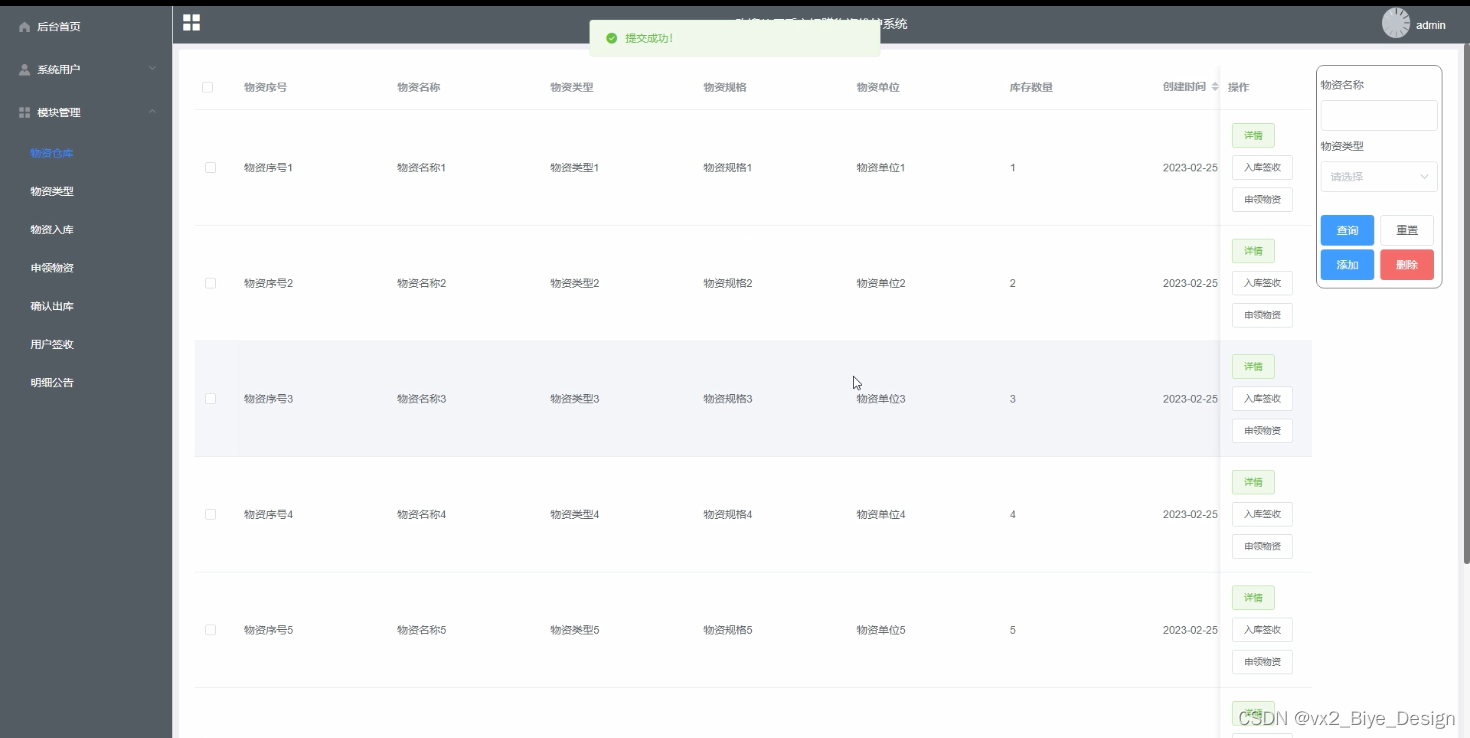
Task: Click the home icon beside 后台首页
Action: coord(25,27)
